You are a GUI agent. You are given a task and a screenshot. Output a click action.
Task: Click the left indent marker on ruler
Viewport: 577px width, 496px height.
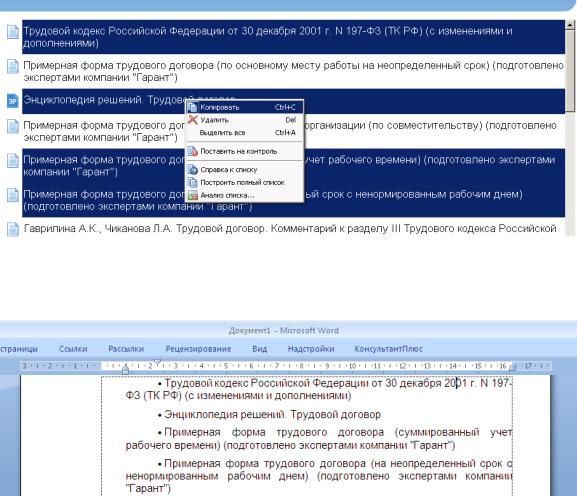125,370
